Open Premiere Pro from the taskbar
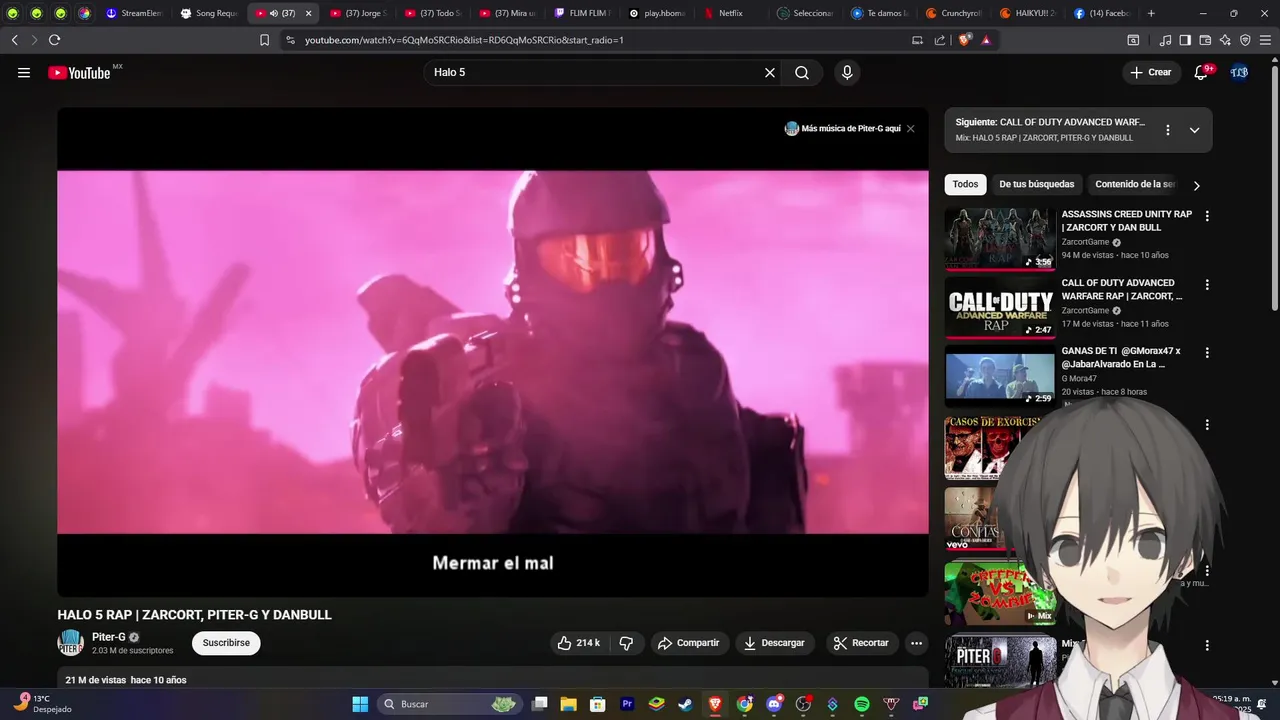 [627, 704]
